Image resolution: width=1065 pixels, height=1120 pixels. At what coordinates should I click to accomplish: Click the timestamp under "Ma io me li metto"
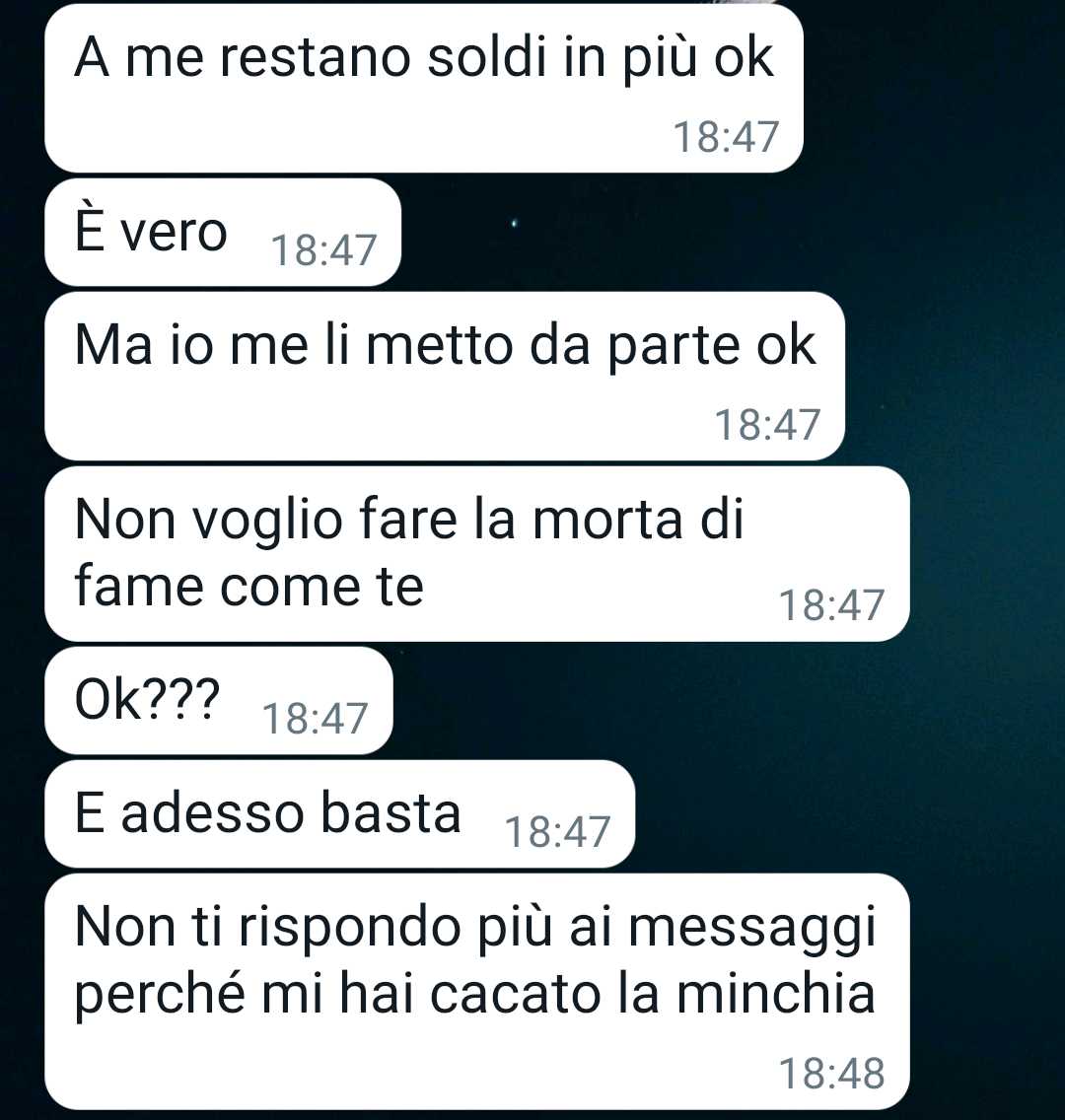(x=767, y=425)
